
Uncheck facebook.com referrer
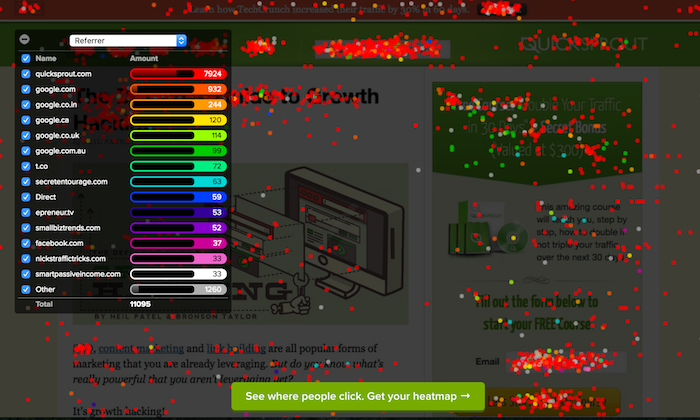(x=26, y=243)
